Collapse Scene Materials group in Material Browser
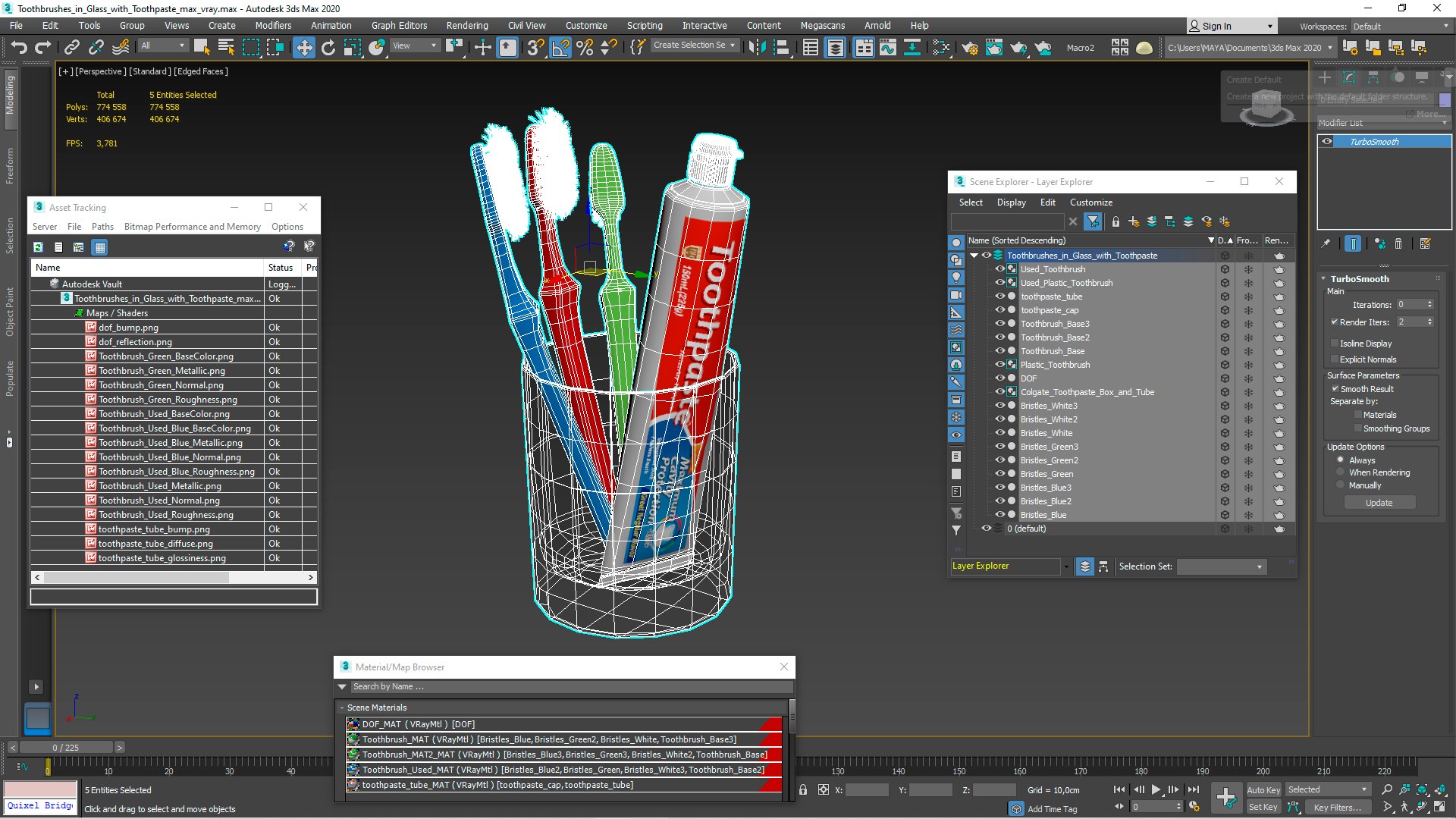The width and height of the screenshot is (1456, 819). click(342, 708)
